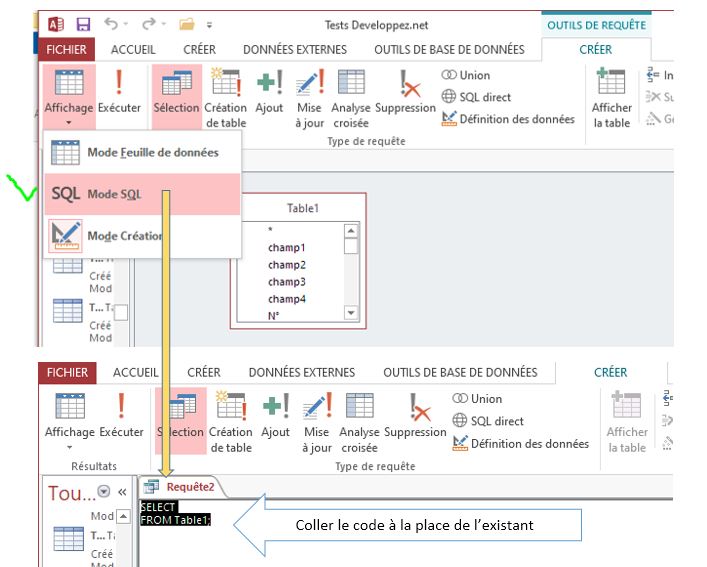Open OUTILS DE BASE DE DONNÉES tab, lower ribbon
Screen dimensions: 707x567
click(460, 373)
